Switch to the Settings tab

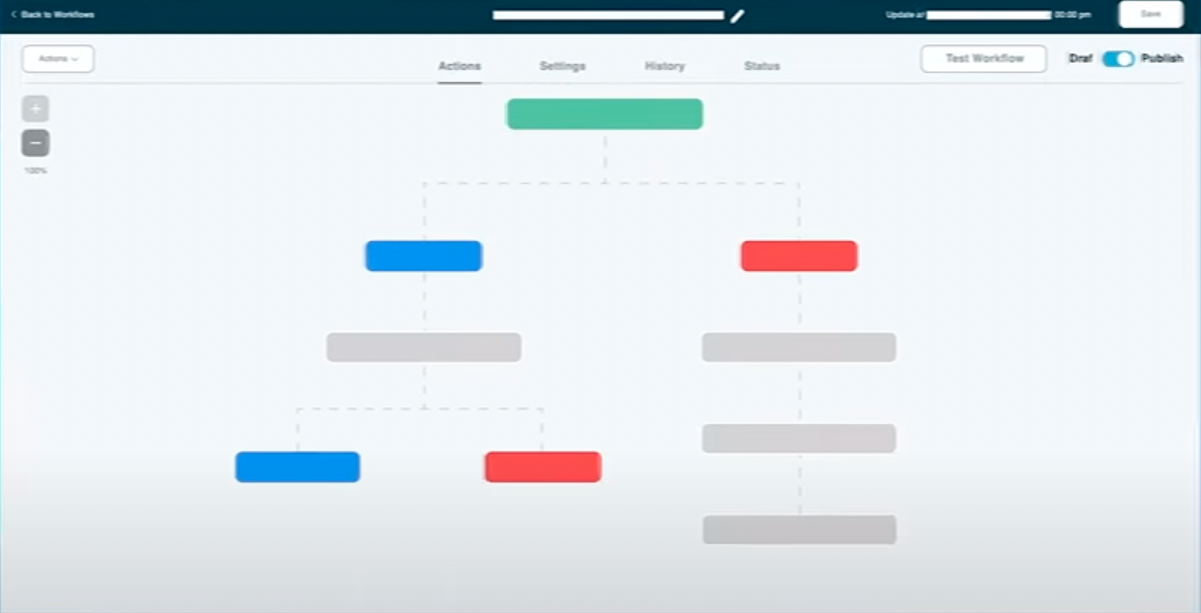point(562,66)
